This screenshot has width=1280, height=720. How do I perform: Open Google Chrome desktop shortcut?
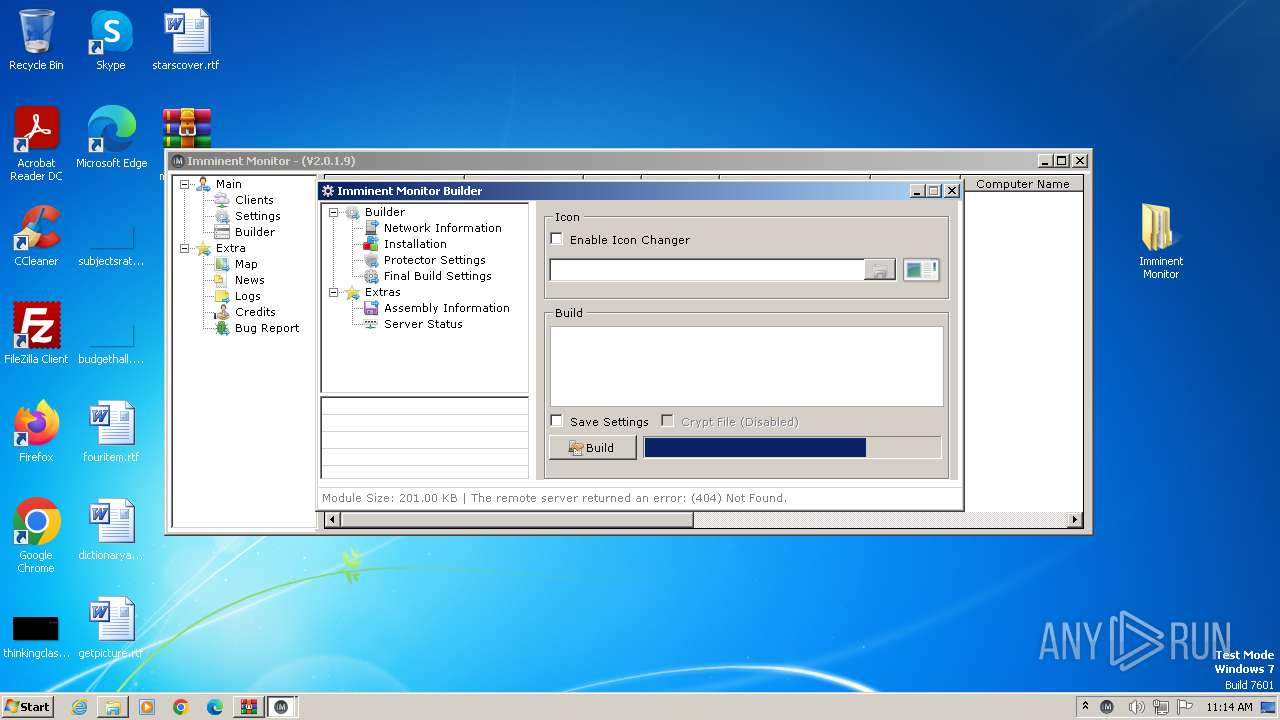click(36, 536)
